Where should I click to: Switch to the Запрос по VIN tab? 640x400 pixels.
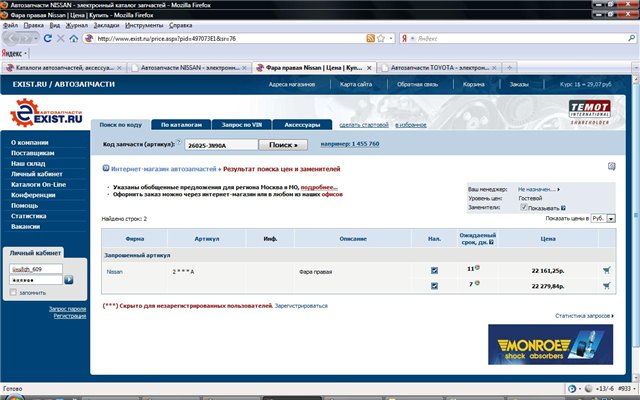(x=242, y=125)
